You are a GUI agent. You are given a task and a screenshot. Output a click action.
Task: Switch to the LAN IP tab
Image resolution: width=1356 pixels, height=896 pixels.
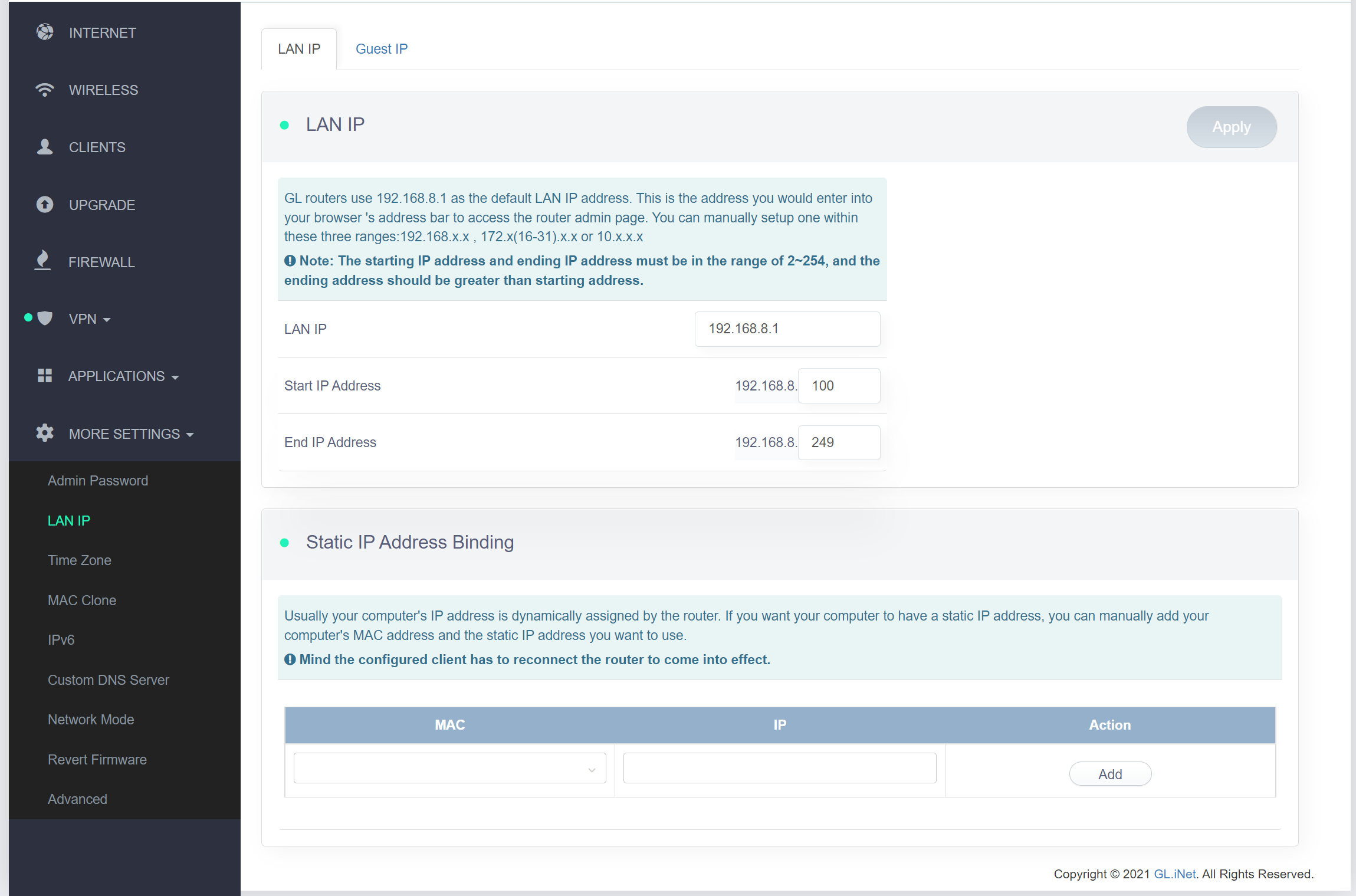(299, 49)
